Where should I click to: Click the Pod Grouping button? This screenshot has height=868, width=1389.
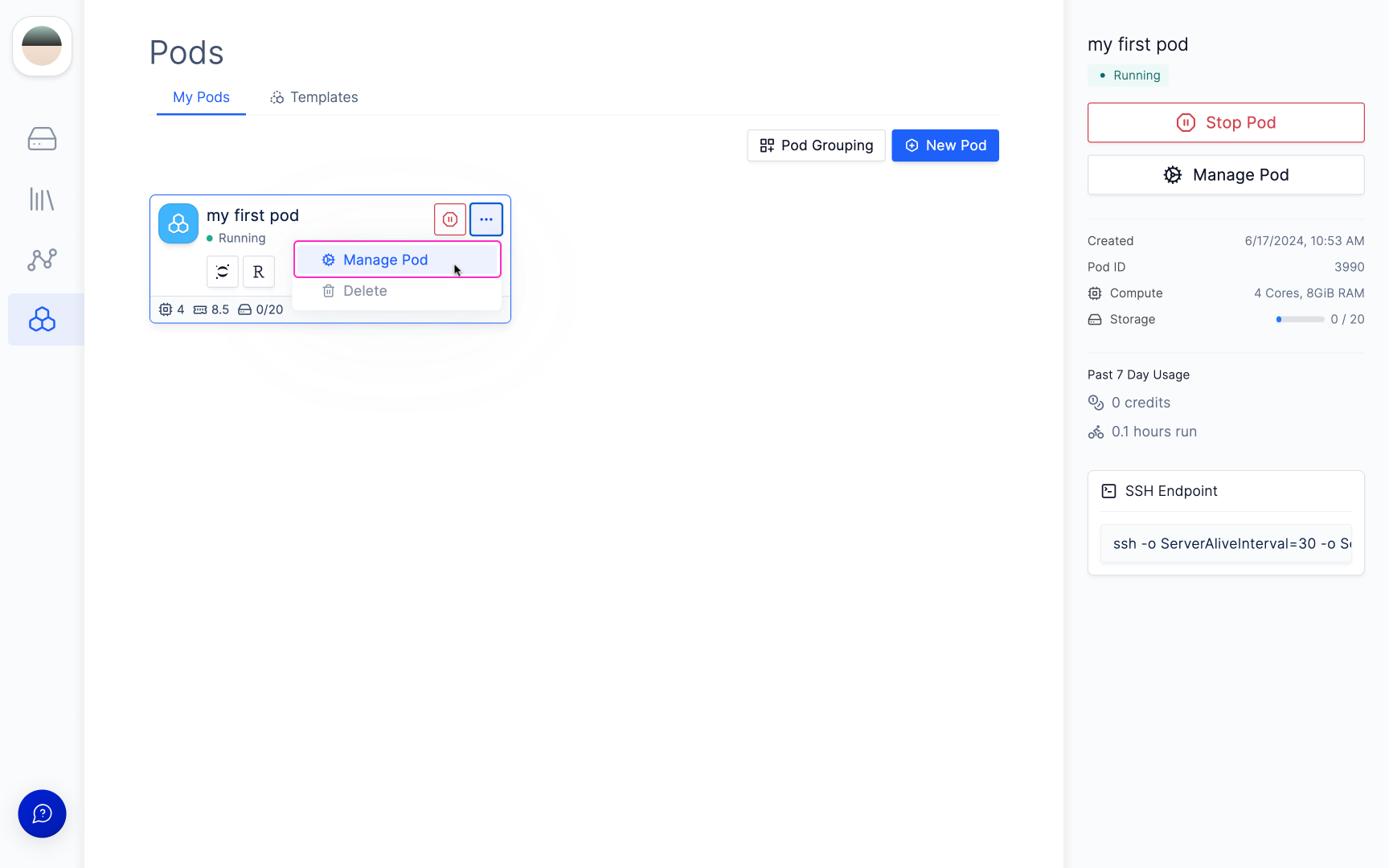pos(816,145)
